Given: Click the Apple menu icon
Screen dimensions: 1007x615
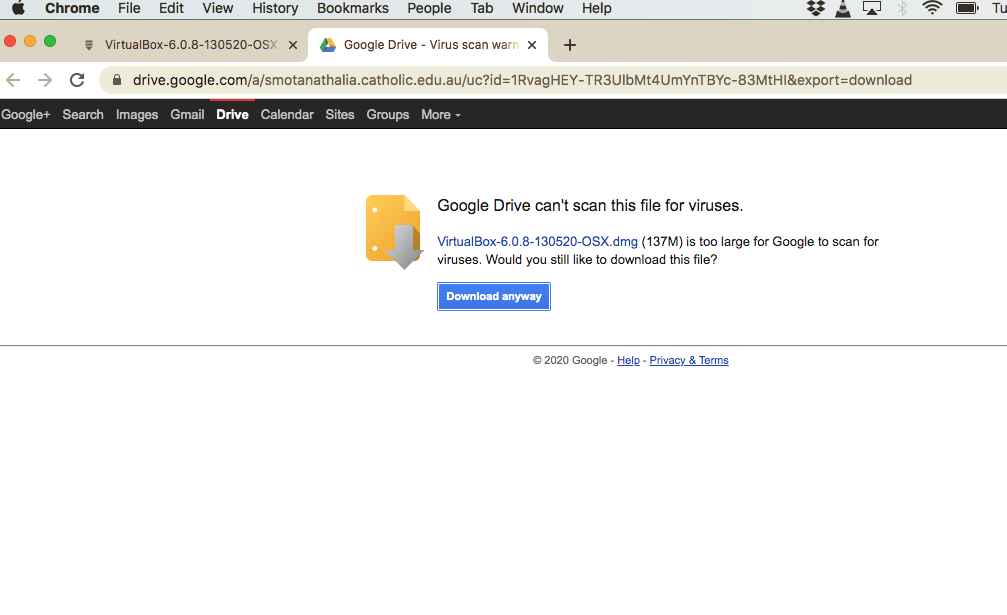Looking at the screenshot, I should click(18, 8).
